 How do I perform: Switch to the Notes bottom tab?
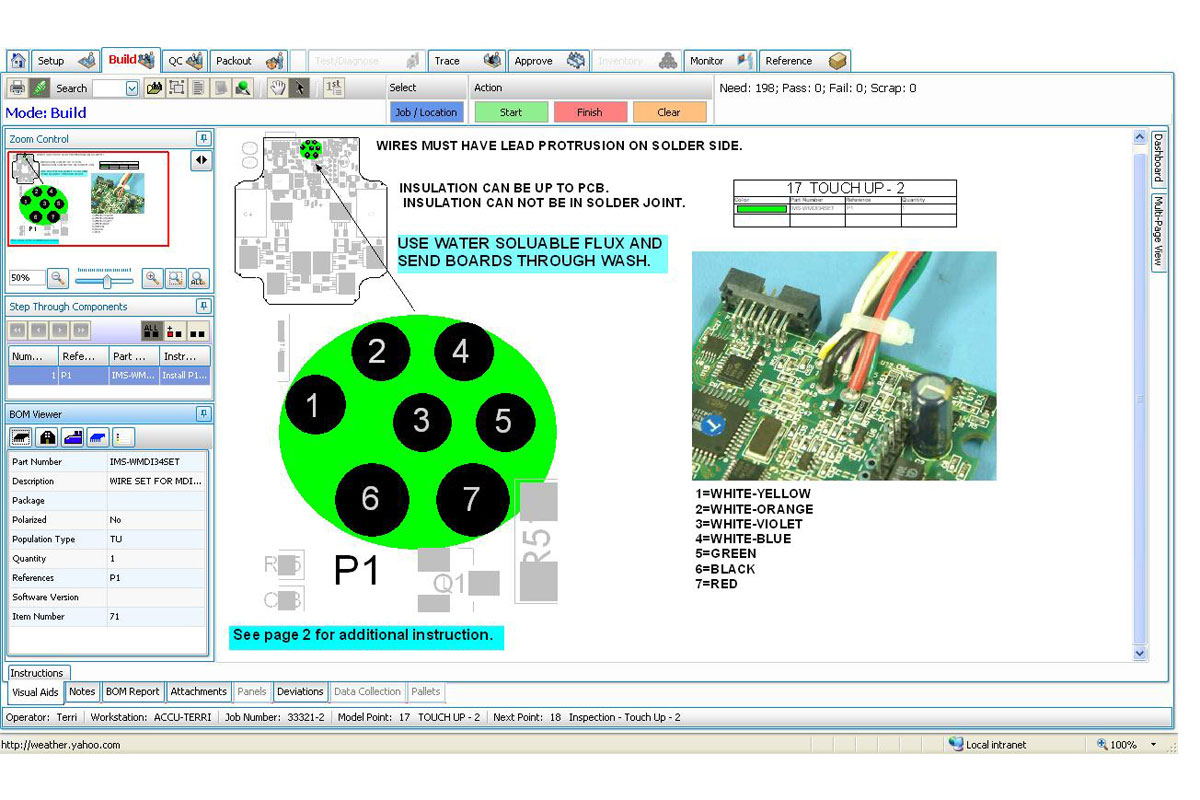82,691
